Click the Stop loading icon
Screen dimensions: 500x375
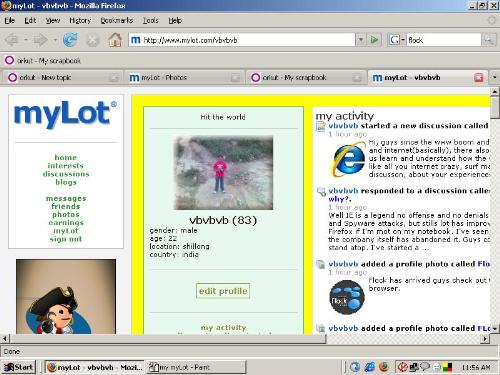pyautogui.click(x=93, y=40)
